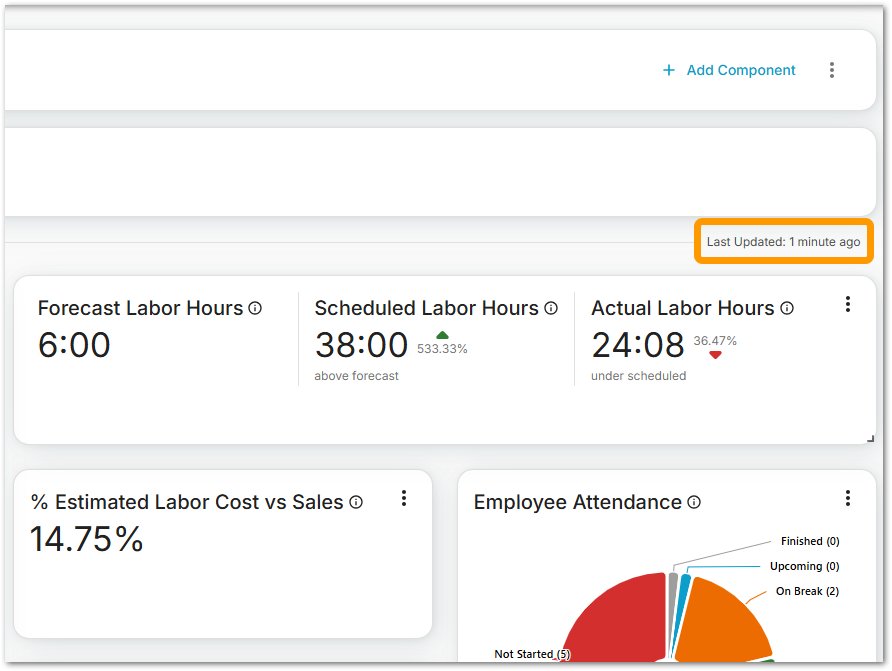The width and height of the screenshot is (892, 671).
Task: Click the 14.75% labor cost value
Action: click(x=87, y=539)
